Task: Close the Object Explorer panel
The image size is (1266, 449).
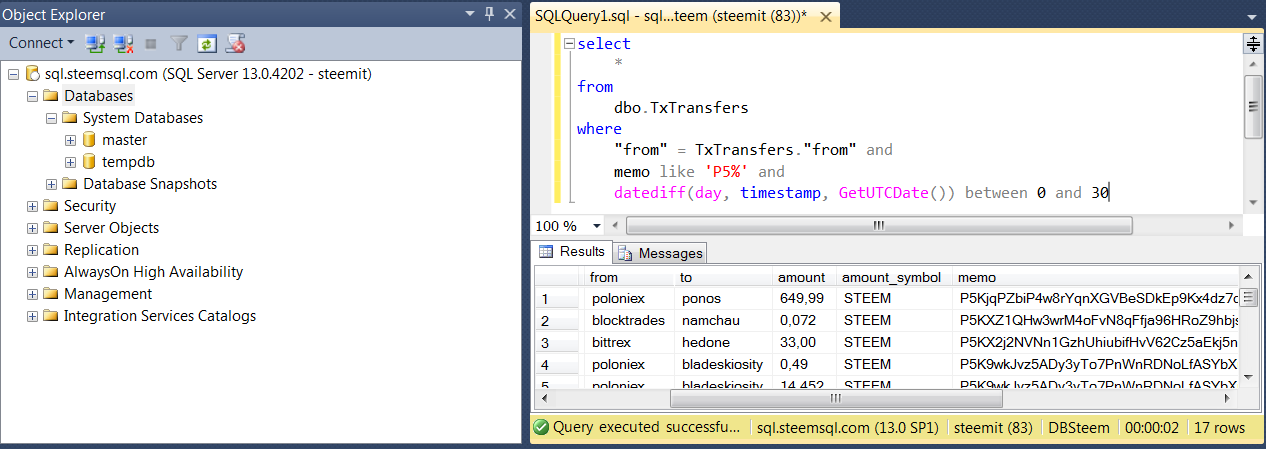Action: (508, 14)
